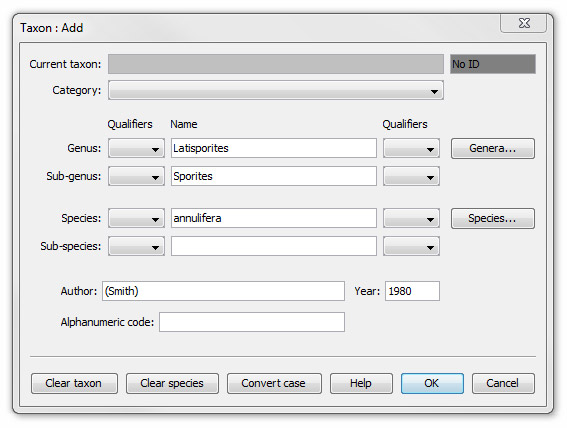
Task: Click the Convert case button
Action: click(x=274, y=384)
